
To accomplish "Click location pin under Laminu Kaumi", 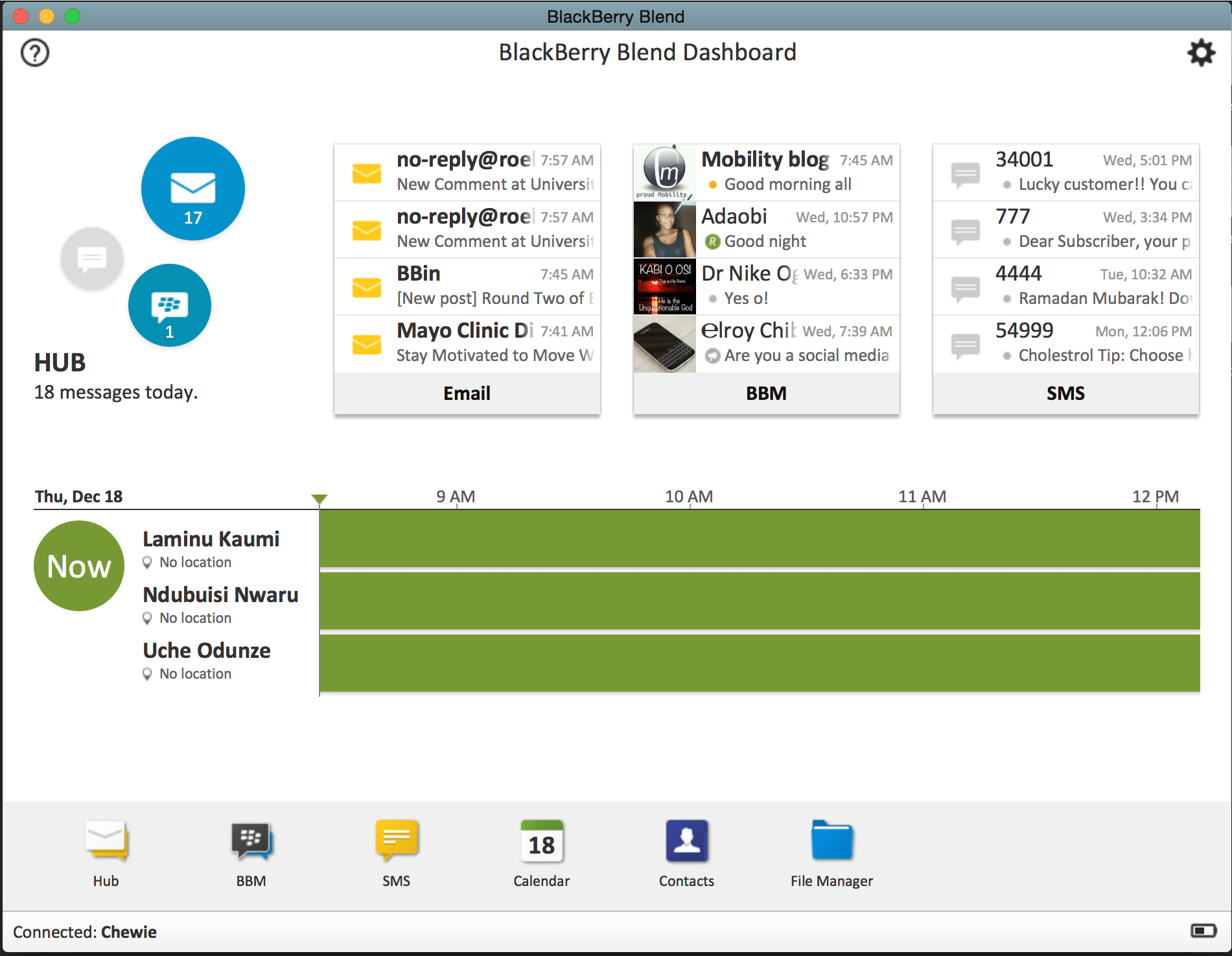I will click(148, 563).
